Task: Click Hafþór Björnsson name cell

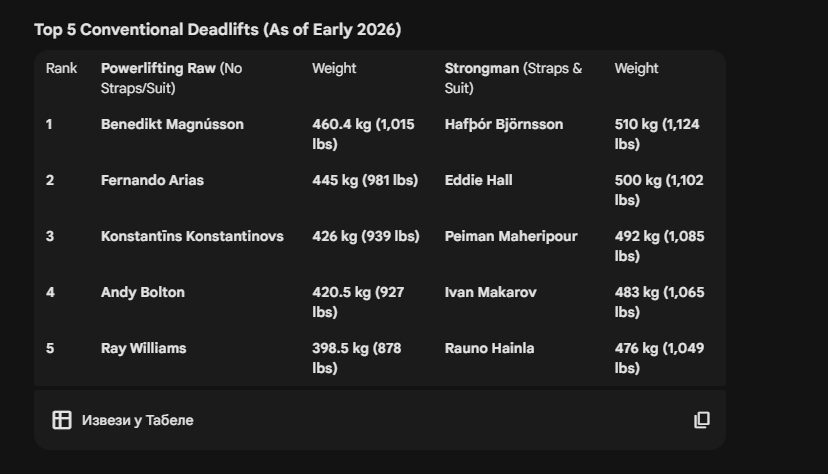Action: [x=504, y=124]
